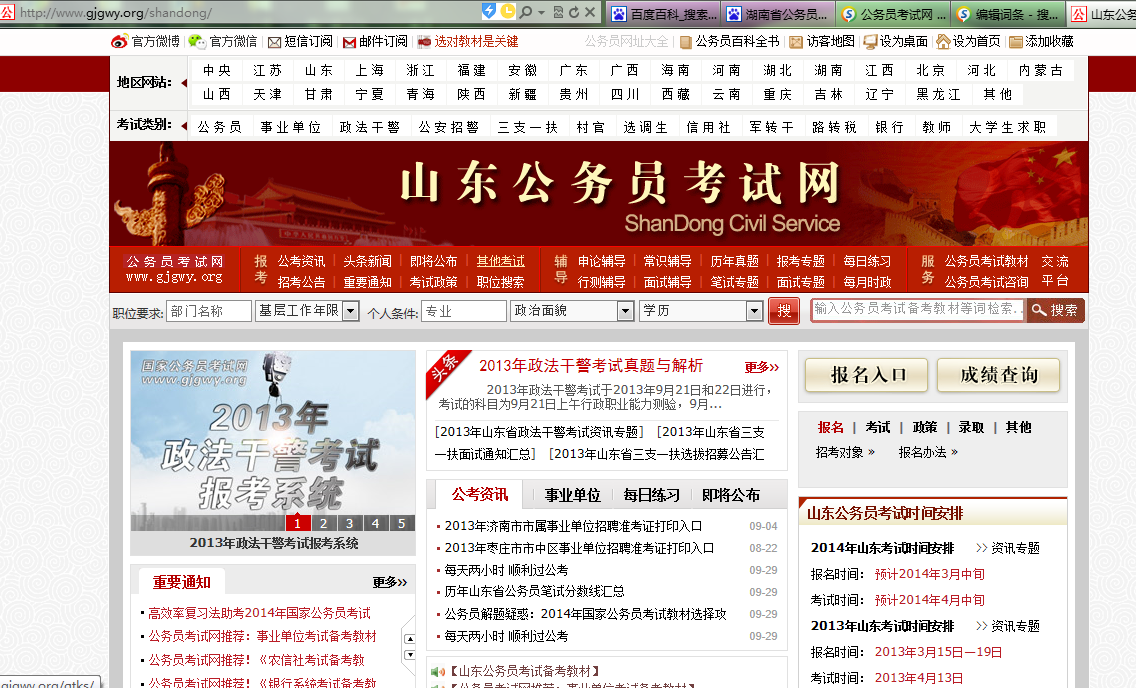Image resolution: width=1136 pixels, height=688 pixels.
Task: Click the 设为首页 house icon
Action: click(943, 41)
